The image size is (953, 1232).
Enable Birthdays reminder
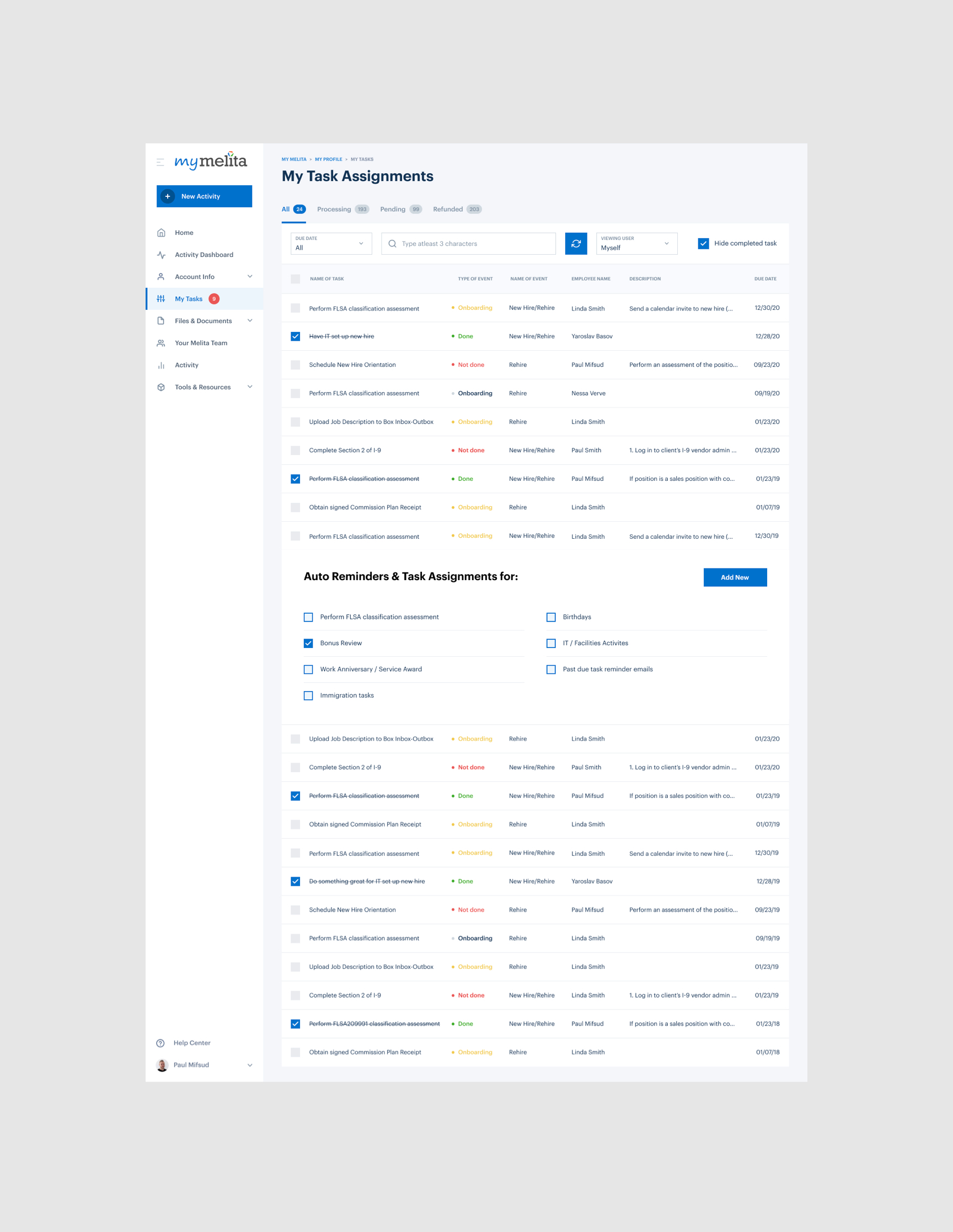(552, 617)
